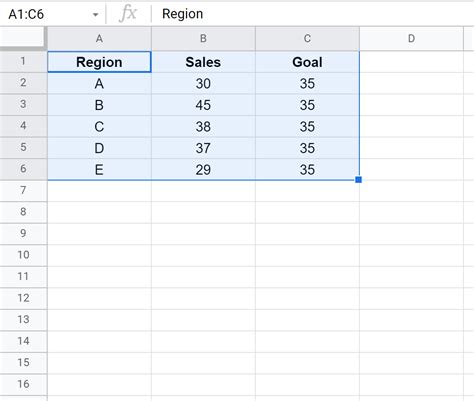The image size is (474, 401).
Task: Open the Name box dropdown arrow
Action: click(x=95, y=15)
